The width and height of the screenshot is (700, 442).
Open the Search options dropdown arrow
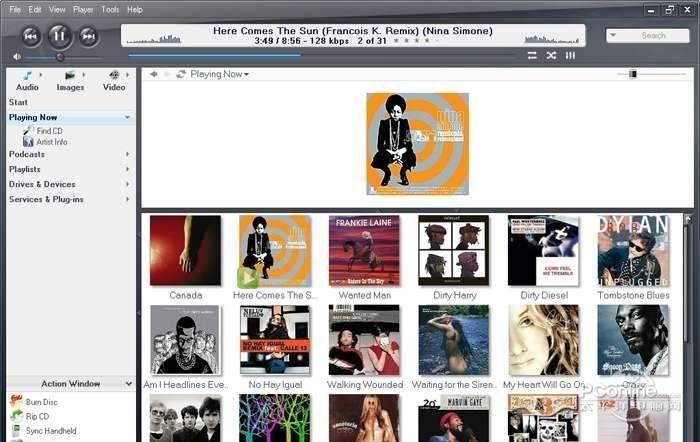click(x=613, y=35)
